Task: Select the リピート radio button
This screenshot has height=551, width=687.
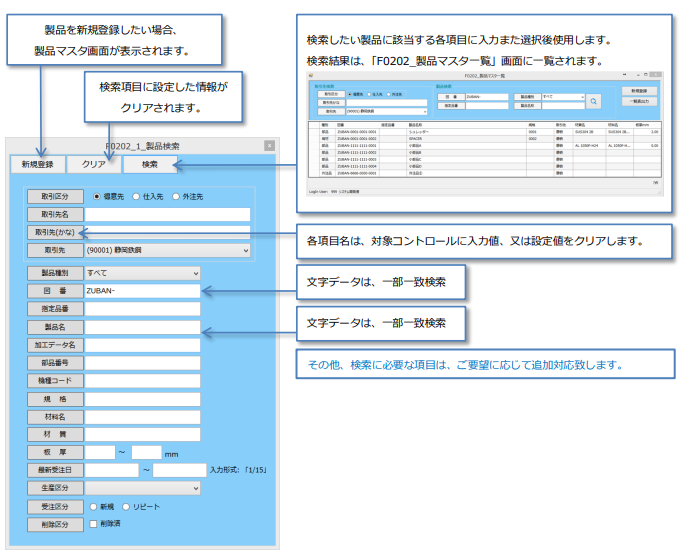Action: coord(126,507)
